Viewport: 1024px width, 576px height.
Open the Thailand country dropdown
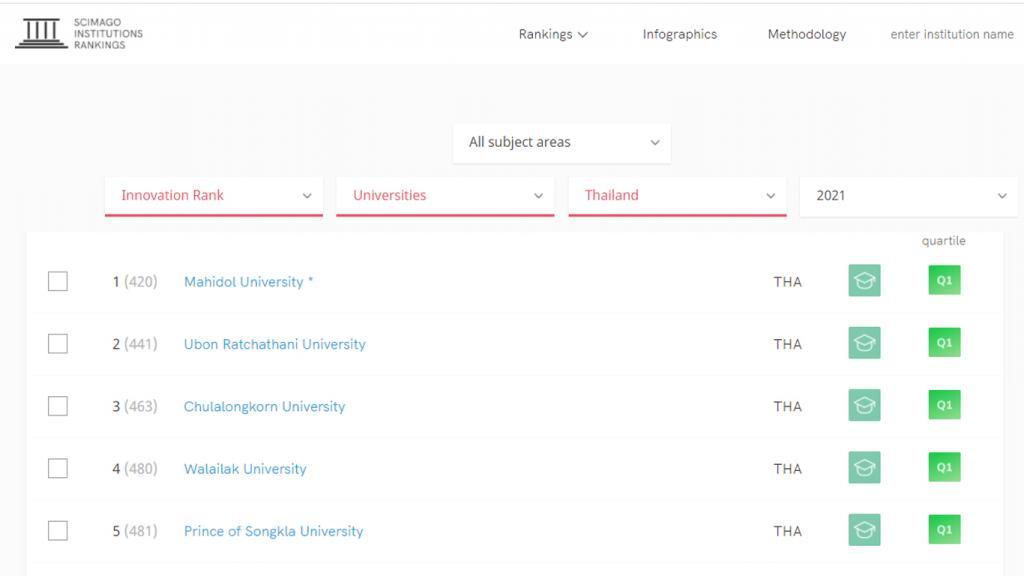coord(677,195)
